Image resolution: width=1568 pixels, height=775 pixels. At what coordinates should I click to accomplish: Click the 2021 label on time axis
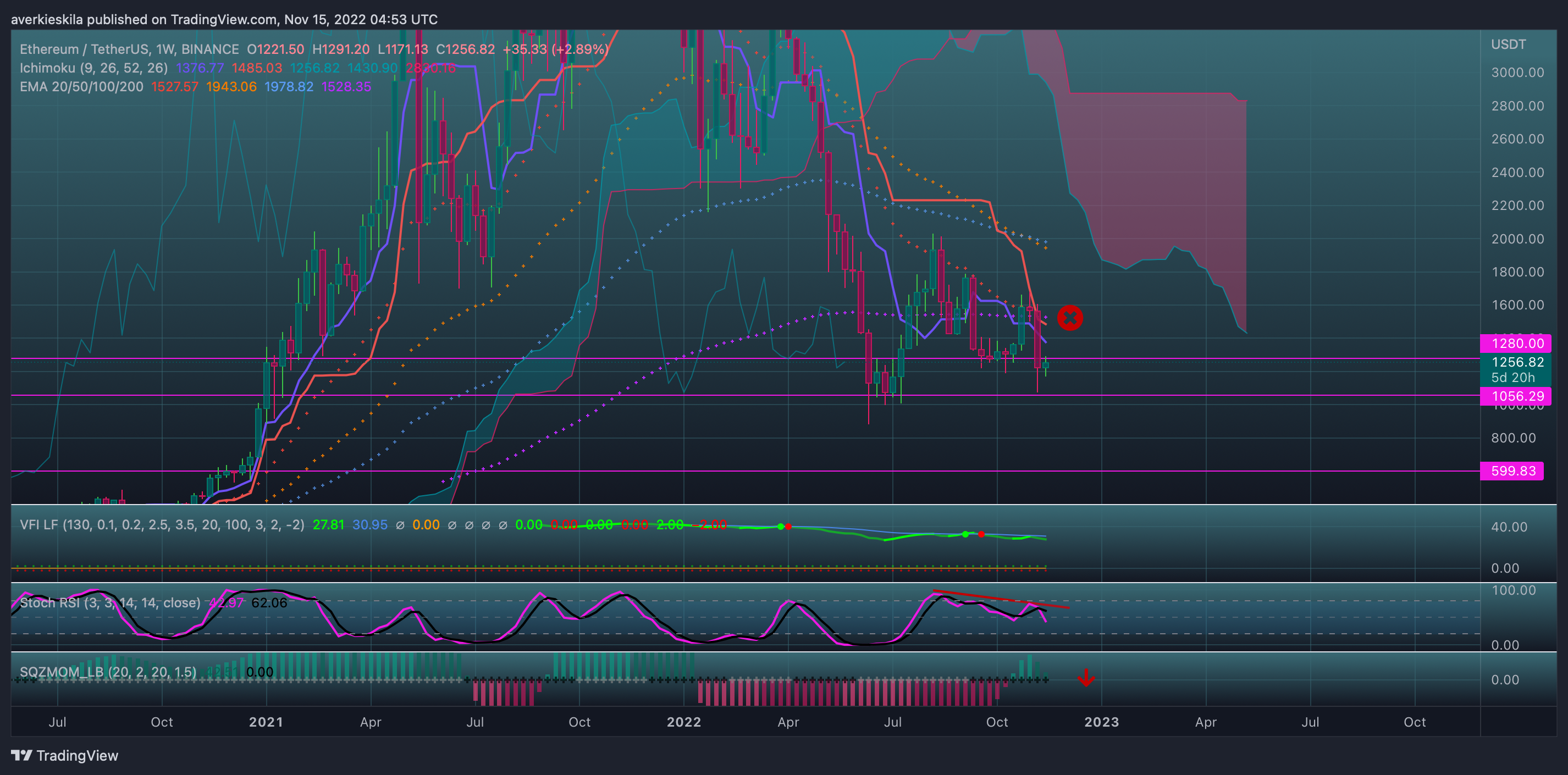[x=266, y=722]
